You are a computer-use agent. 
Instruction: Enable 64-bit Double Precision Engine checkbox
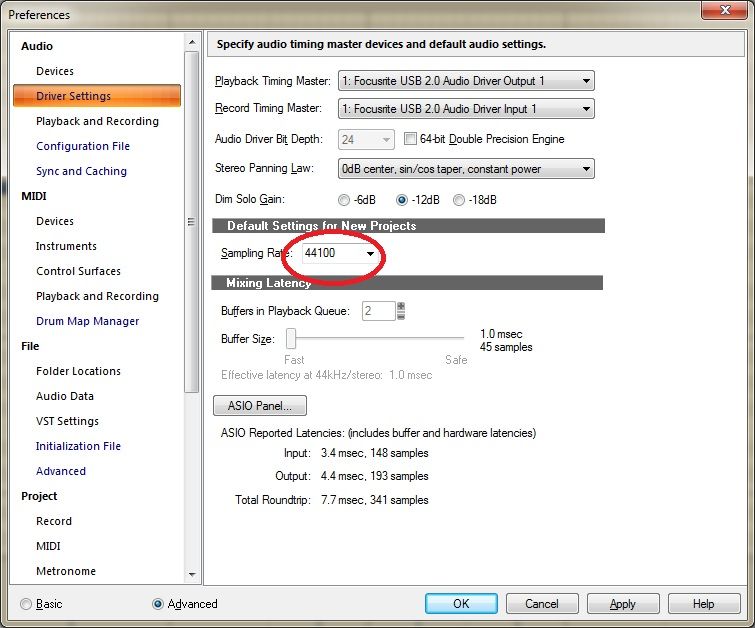pos(410,139)
